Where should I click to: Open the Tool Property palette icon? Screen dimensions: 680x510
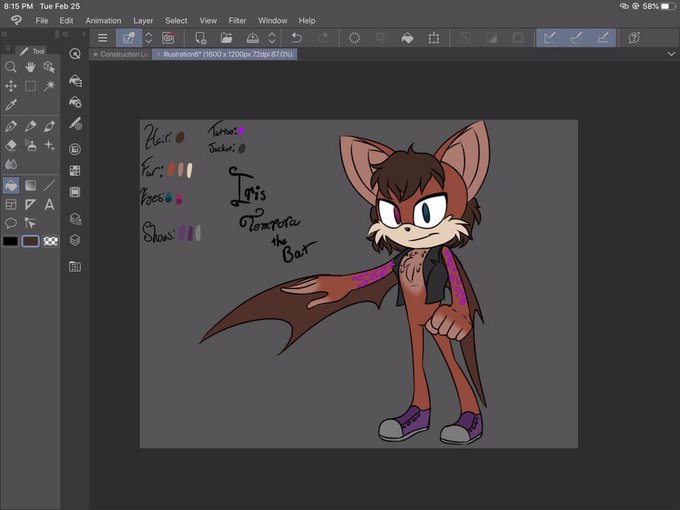[x=75, y=102]
